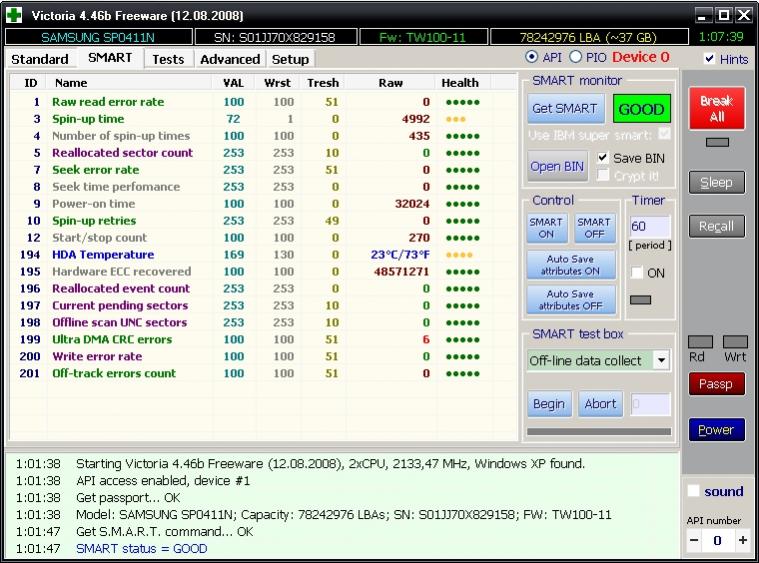Toggle the Crypt it checkbox
Image resolution: width=759 pixels, height=563 pixels.
pos(602,175)
